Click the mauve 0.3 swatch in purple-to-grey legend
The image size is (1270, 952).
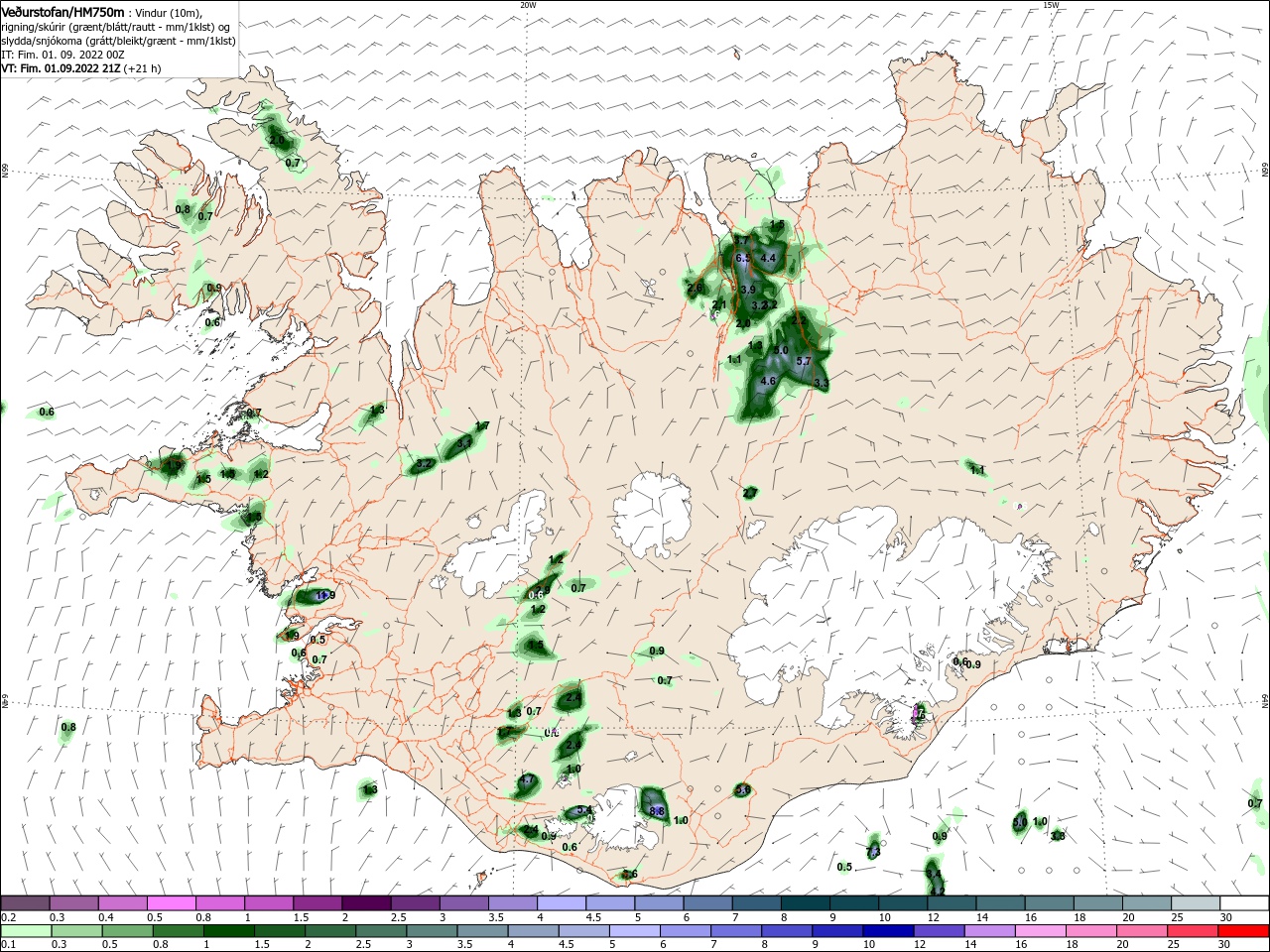tap(73, 903)
